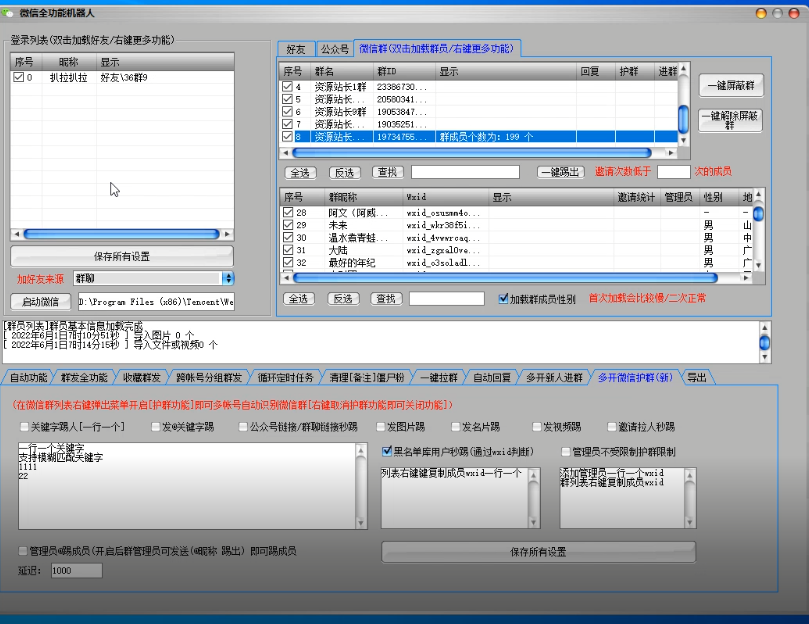
Task: Open the 导出 tab
Action: click(697, 378)
